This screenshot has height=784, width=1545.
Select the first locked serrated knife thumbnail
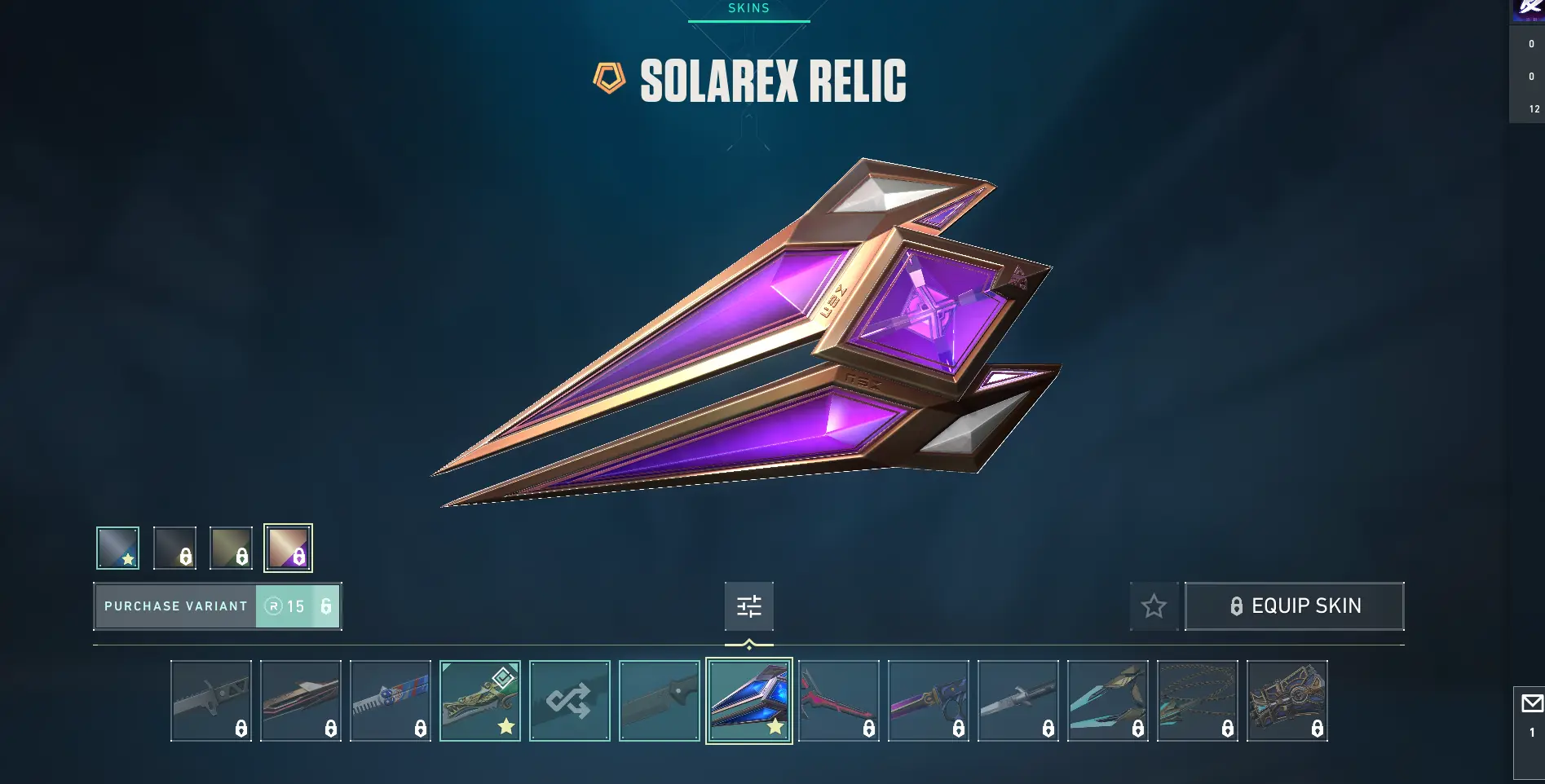[210, 701]
